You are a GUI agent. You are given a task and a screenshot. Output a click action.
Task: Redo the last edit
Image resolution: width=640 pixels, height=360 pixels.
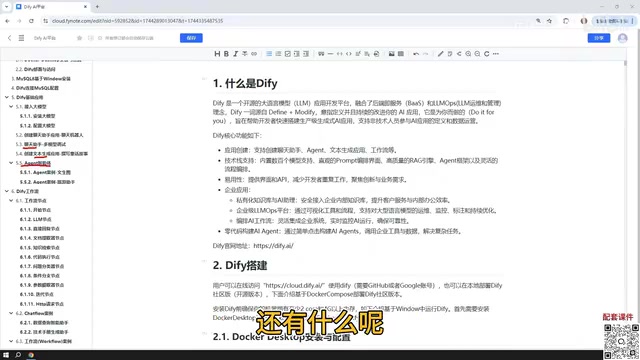(x=425, y=54)
